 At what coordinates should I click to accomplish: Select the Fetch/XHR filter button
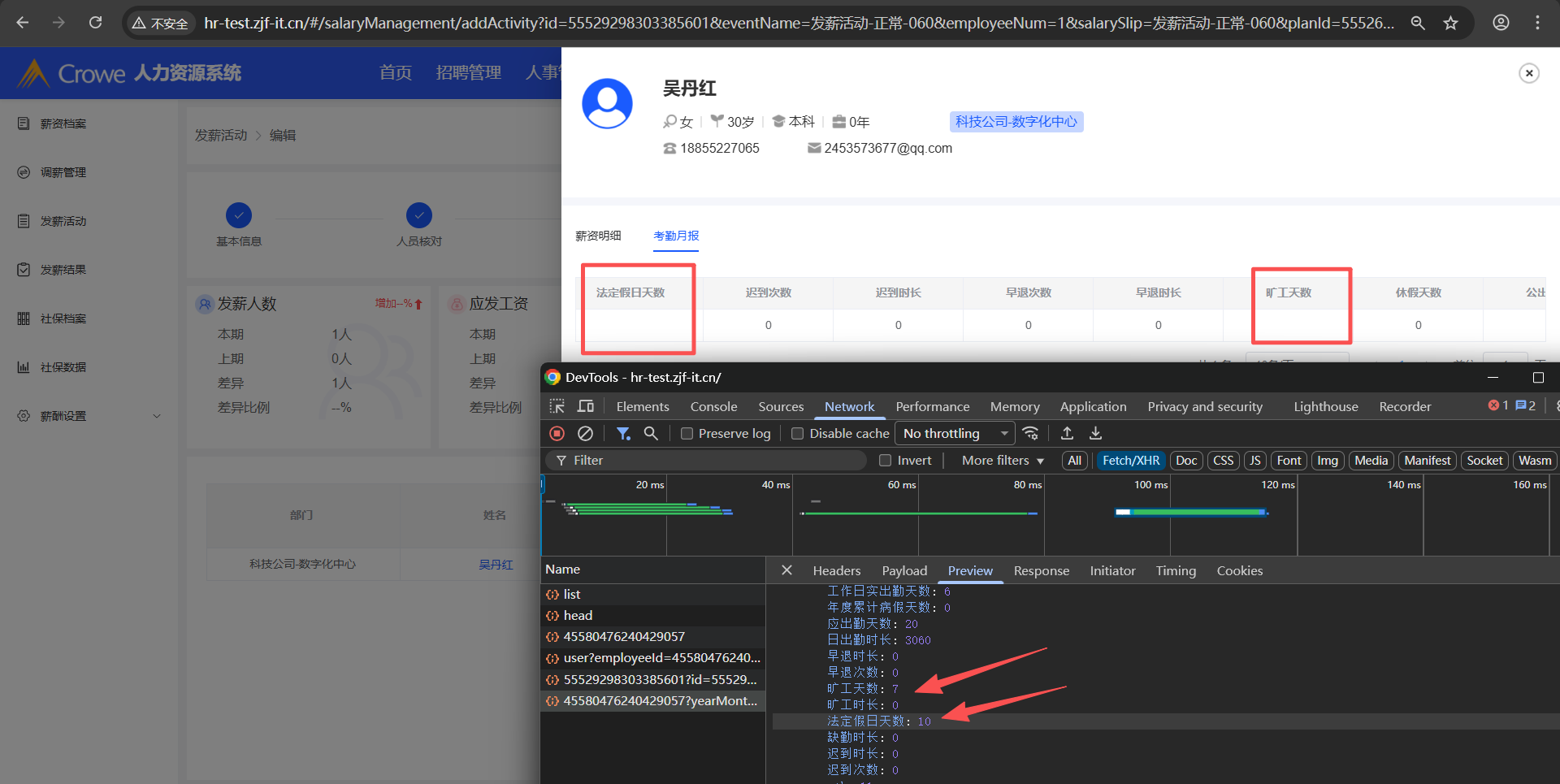[x=1130, y=461]
